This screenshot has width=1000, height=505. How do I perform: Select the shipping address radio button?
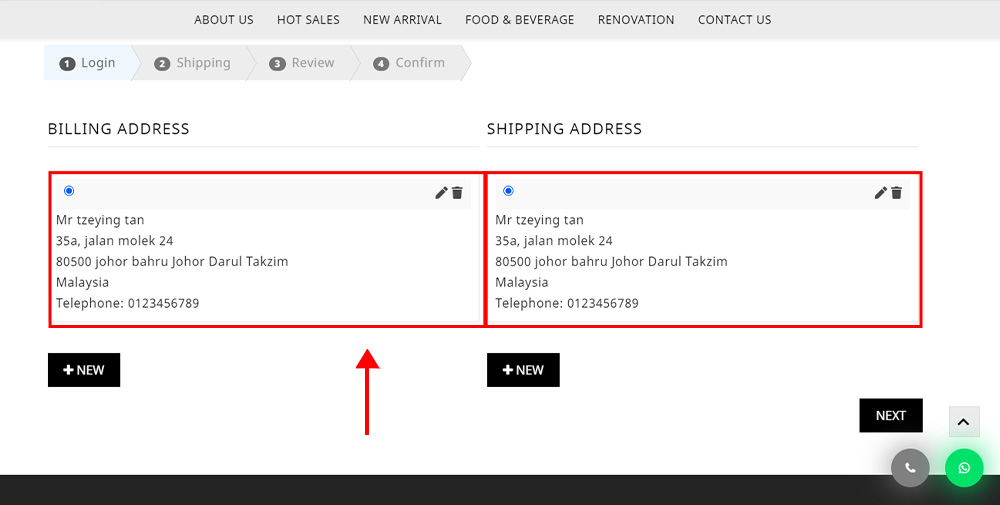tap(508, 191)
